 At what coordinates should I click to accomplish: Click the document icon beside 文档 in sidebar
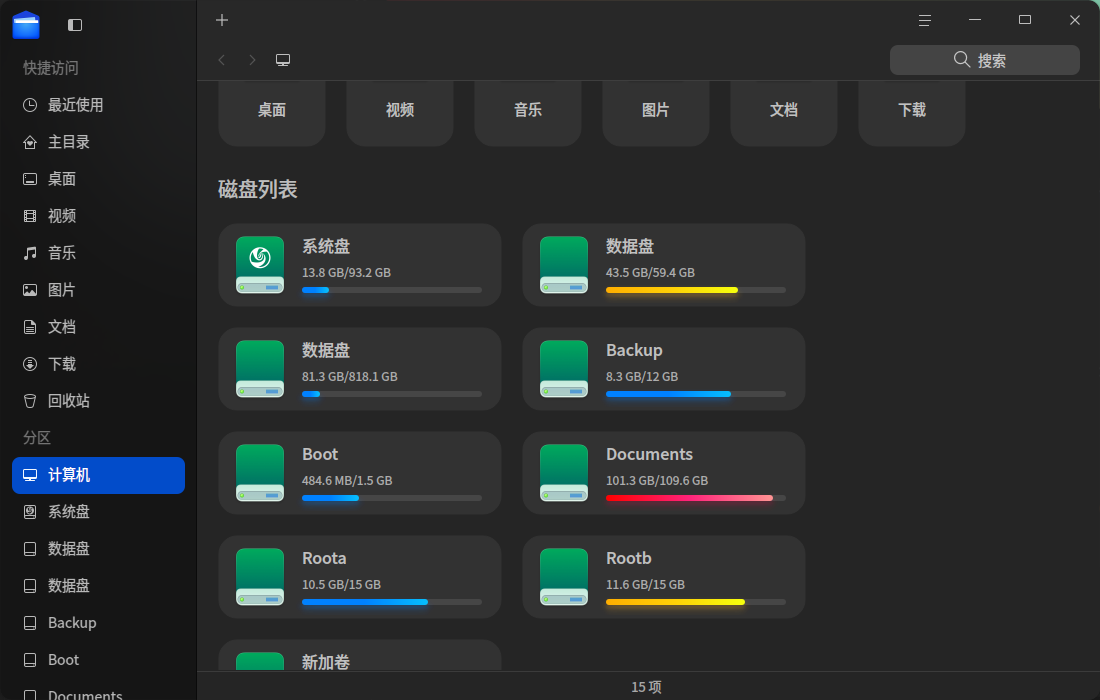click(29, 327)
